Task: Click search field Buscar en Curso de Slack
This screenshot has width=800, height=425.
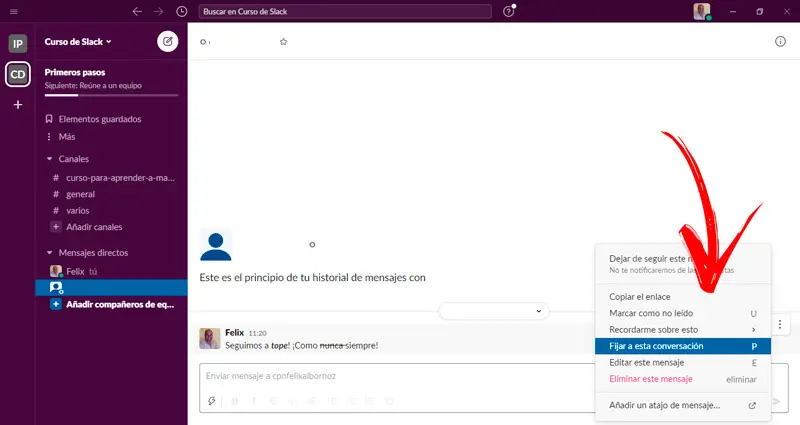Action: [346, 11]
